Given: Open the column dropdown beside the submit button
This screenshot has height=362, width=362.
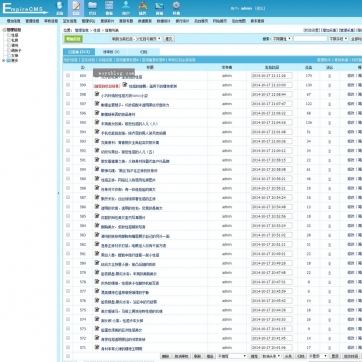Looking at the screenshot, I should point(136,39).
